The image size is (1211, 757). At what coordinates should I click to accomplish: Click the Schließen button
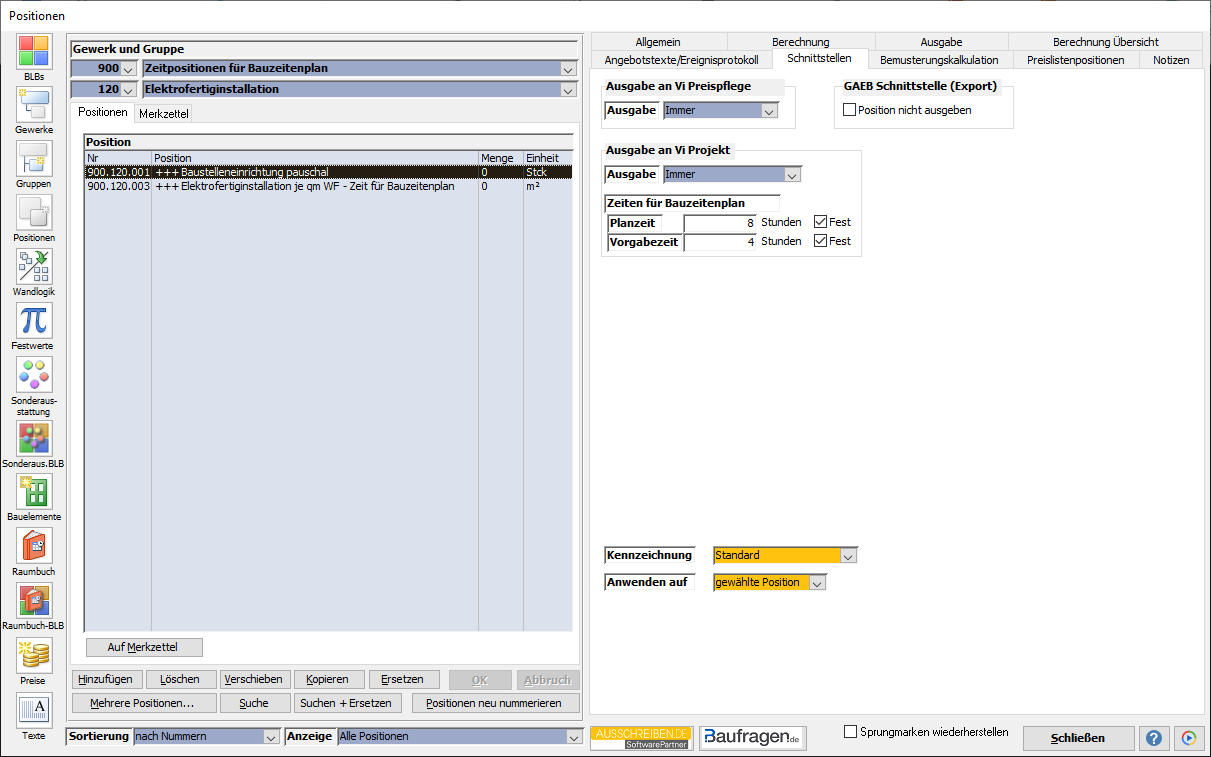[1078, 738]
